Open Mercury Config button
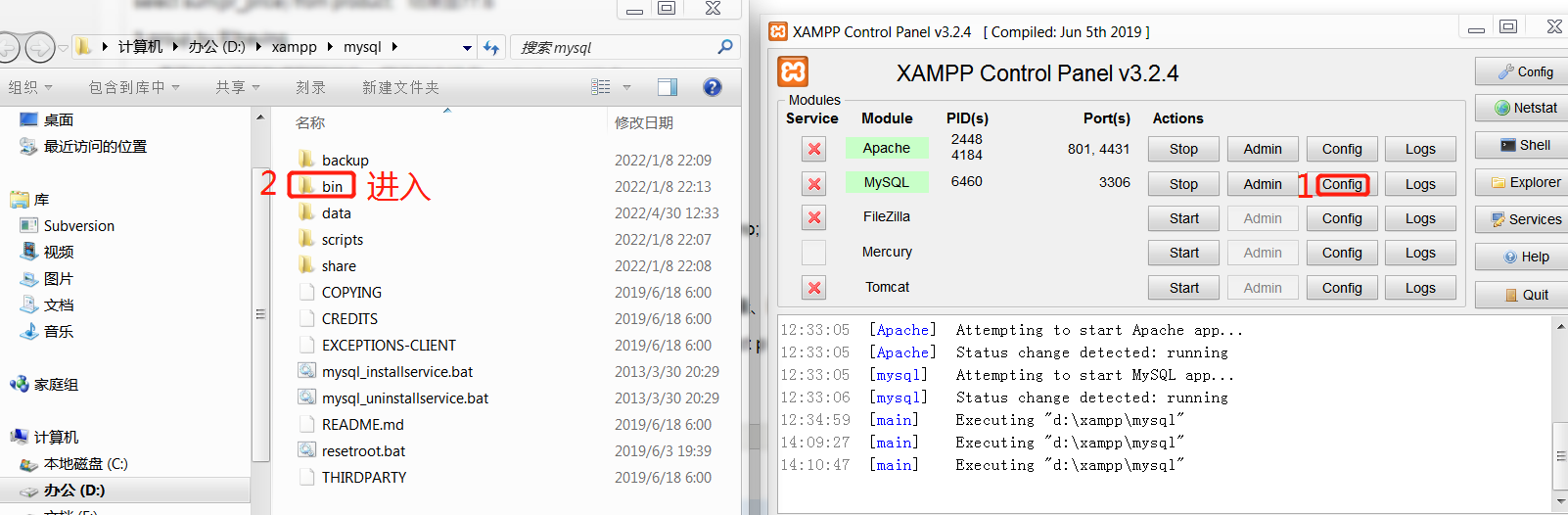Screen dimensions: 1568x515 [x=1342, y=253]
